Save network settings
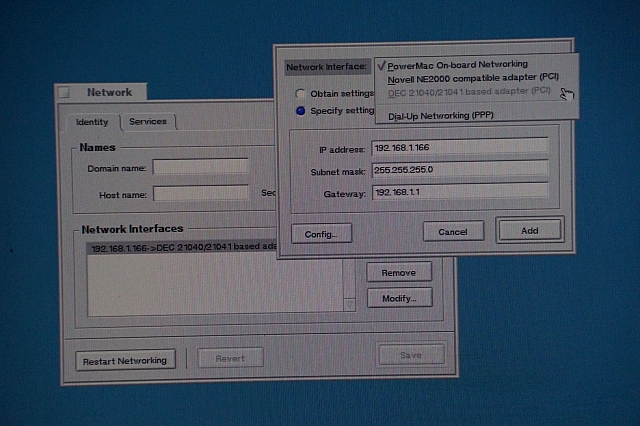640x426 pixels. click(411, 355)
